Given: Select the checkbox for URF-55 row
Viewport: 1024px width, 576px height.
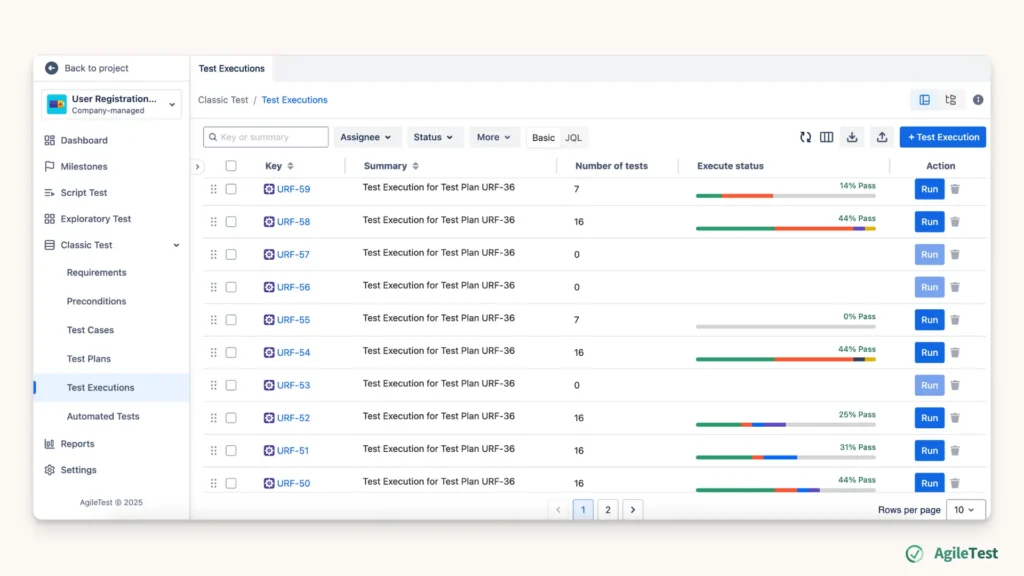Looking at the screenshot, I should coord(231,320).
